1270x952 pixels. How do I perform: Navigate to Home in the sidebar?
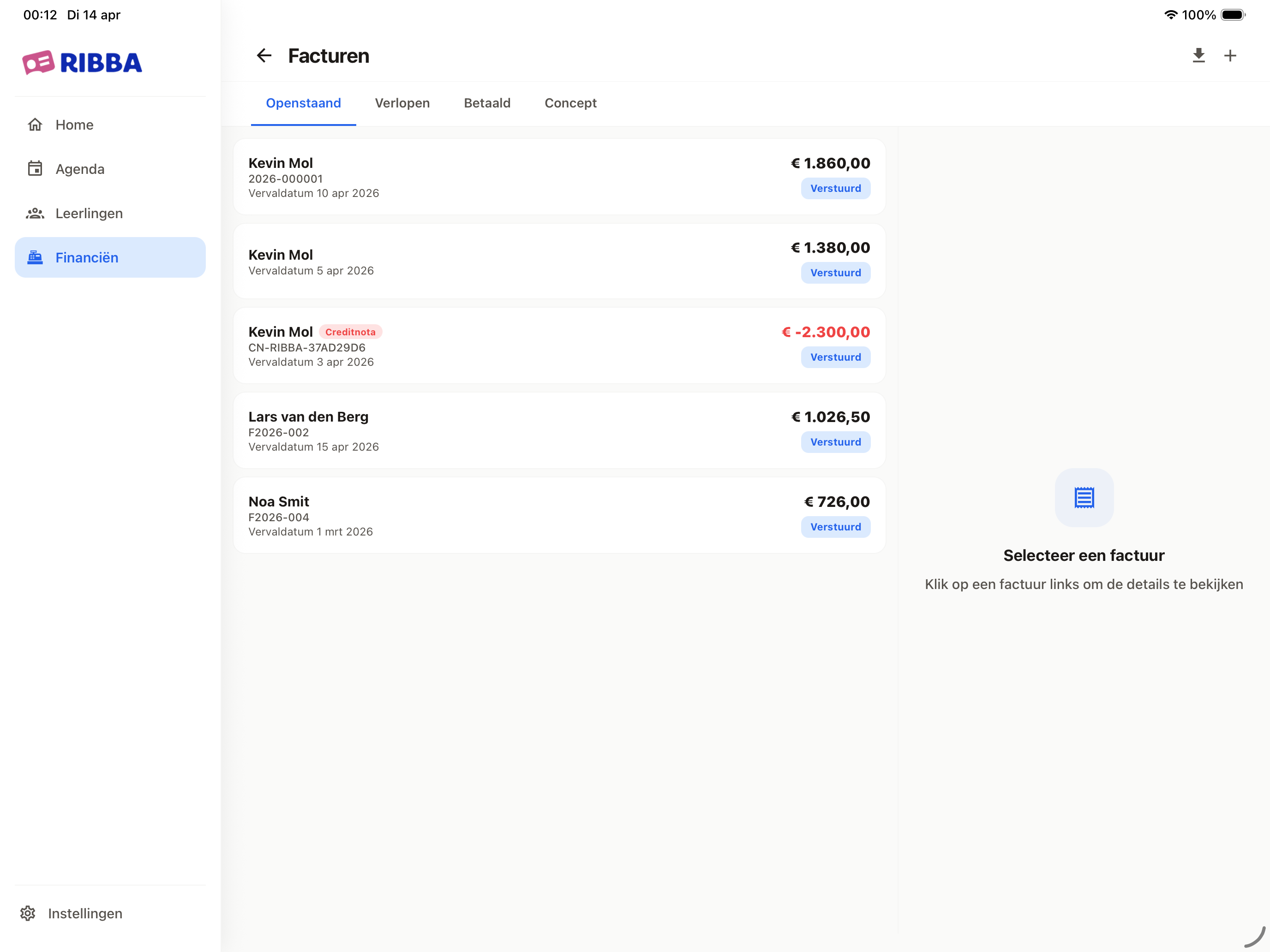click(x=110, y=125)
